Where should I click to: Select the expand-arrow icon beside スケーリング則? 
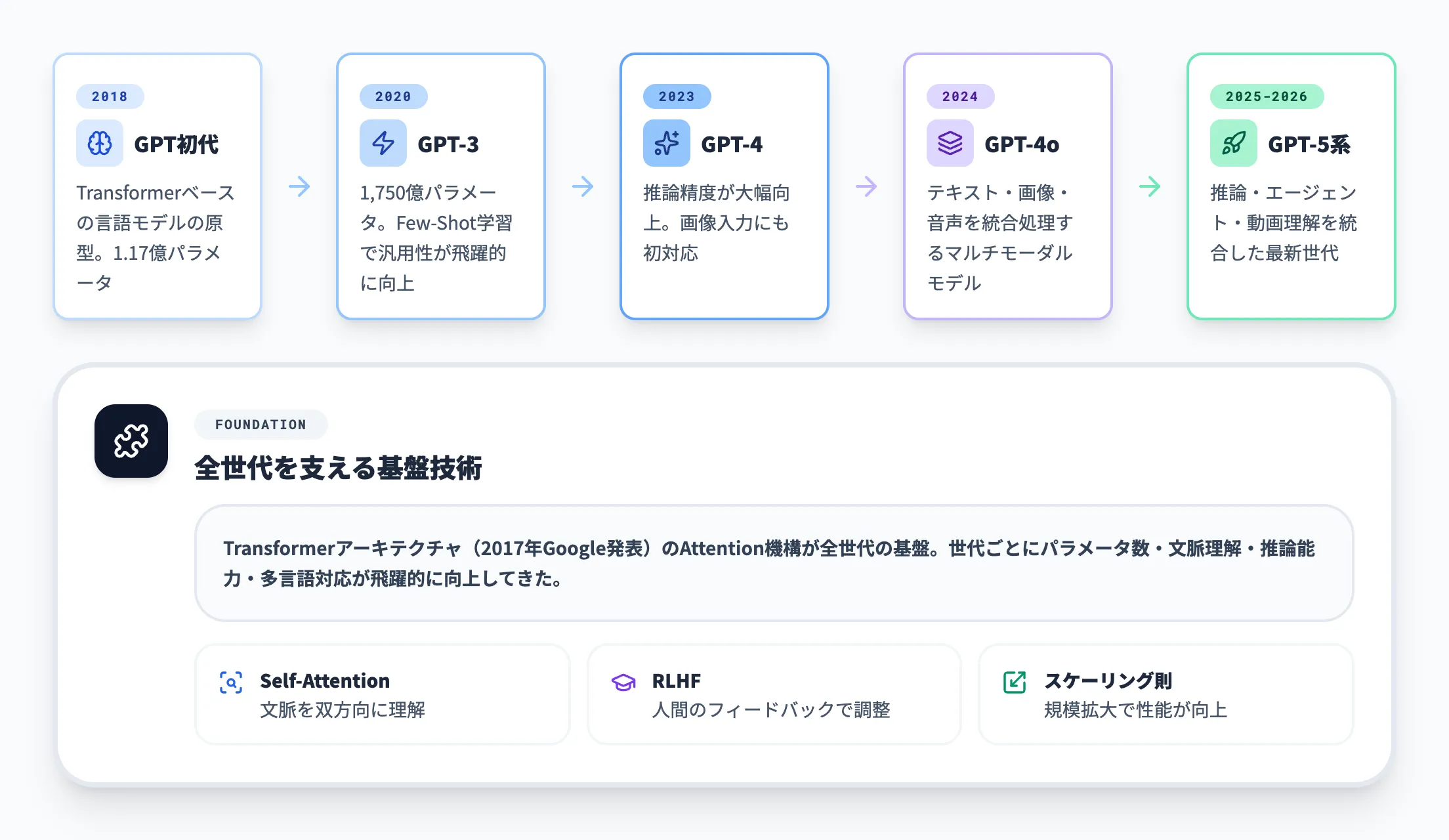[x=1015, y=682]
